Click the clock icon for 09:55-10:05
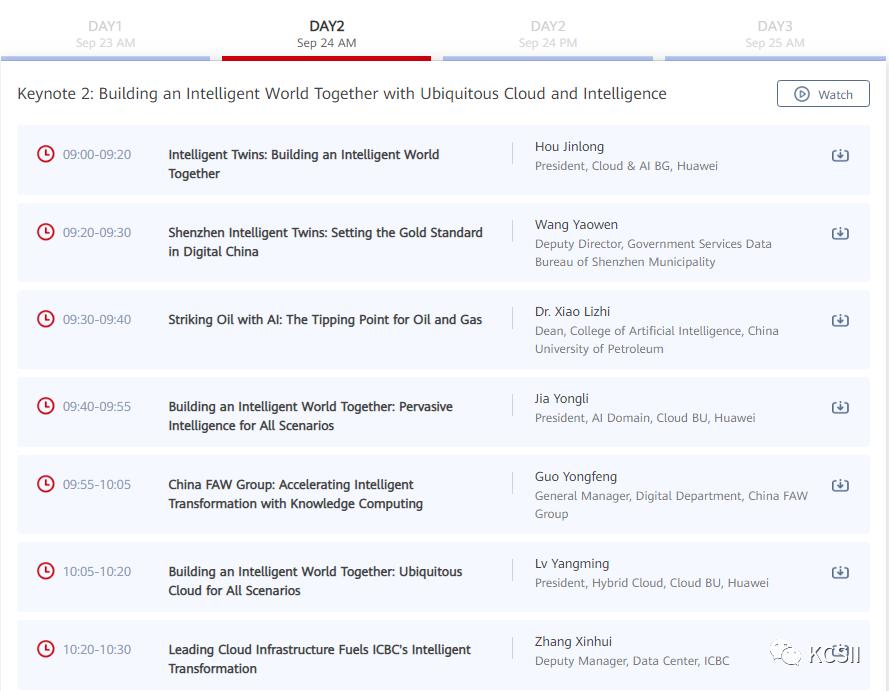This screenshot has height=691, width=889. click(45, 484)
